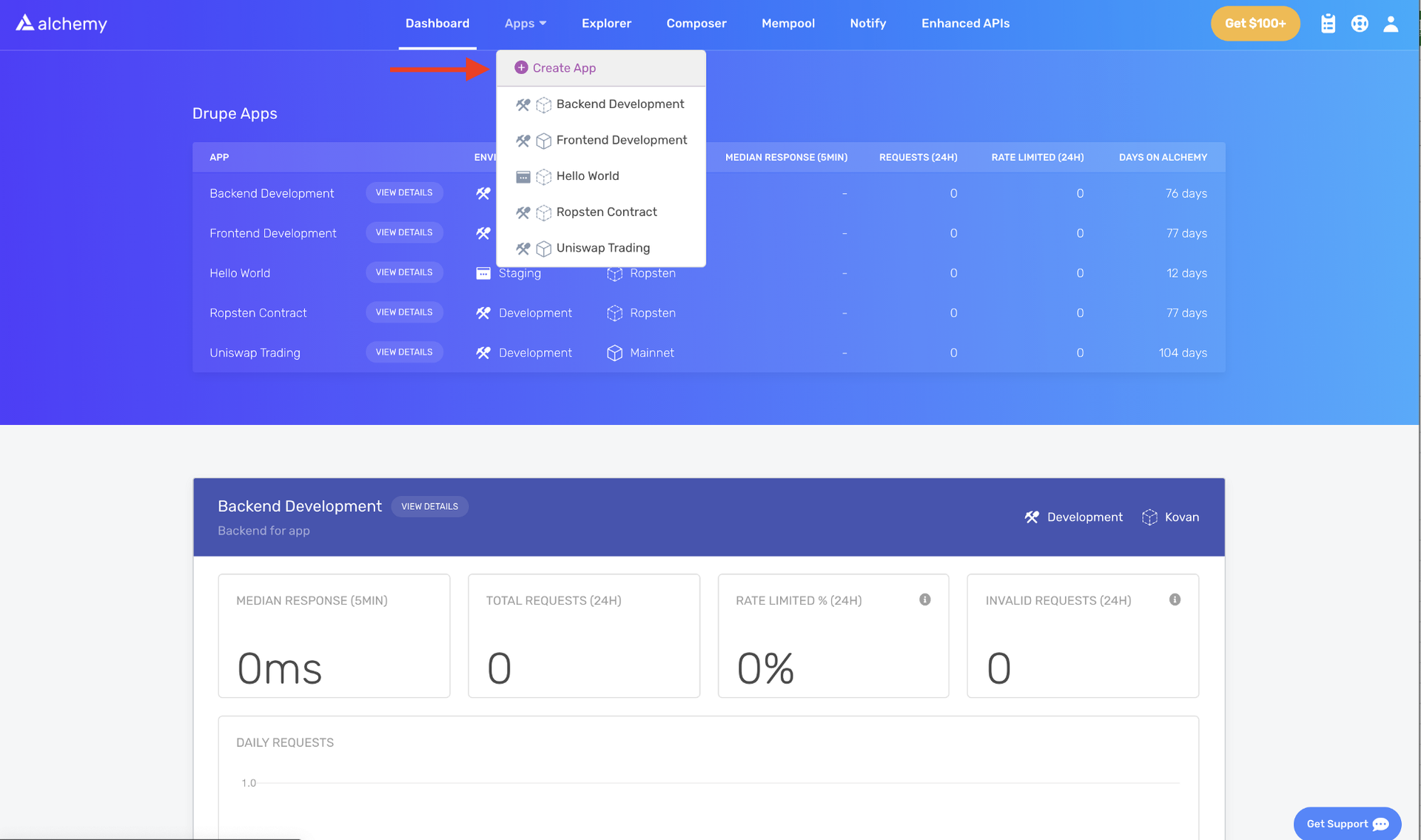This screenshot has width=1421, height=840.
Task: Click the user profile icon
Action: 1391,23
